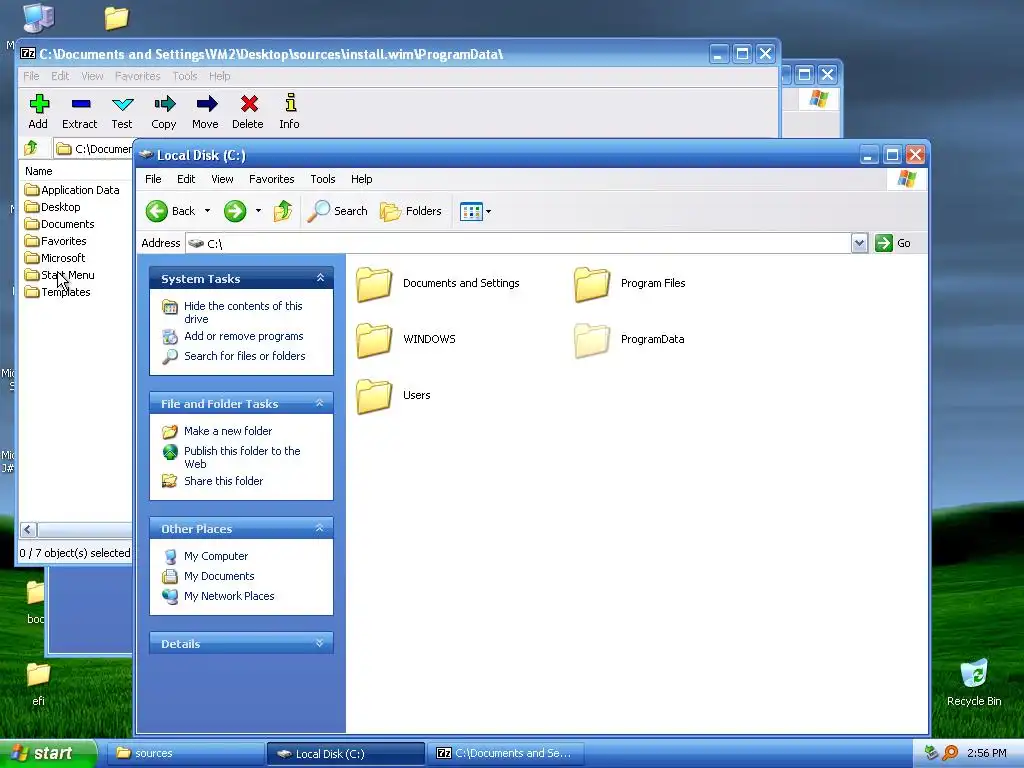Viewport: 1024px width, 768px height.
Task: Switch to 7-Zip taskbar button
Action: (505, 754)
